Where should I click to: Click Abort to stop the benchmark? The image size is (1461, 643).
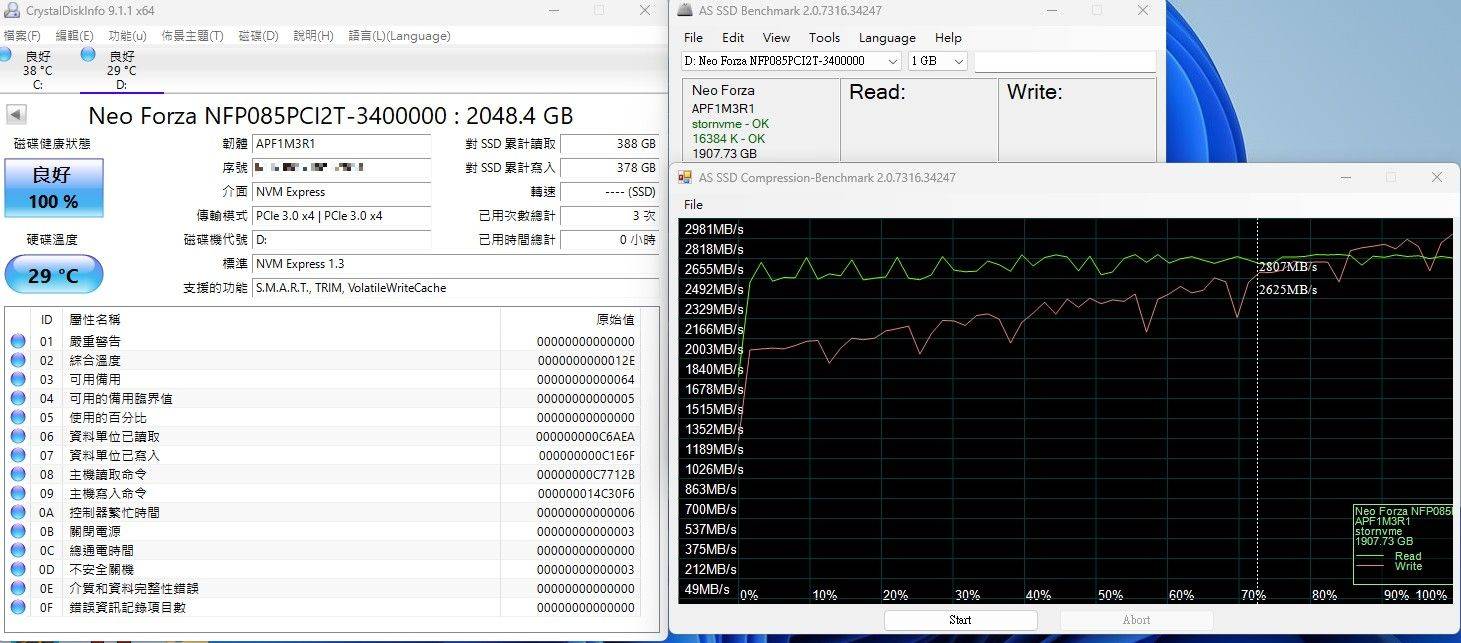[x=1136, y=620]
